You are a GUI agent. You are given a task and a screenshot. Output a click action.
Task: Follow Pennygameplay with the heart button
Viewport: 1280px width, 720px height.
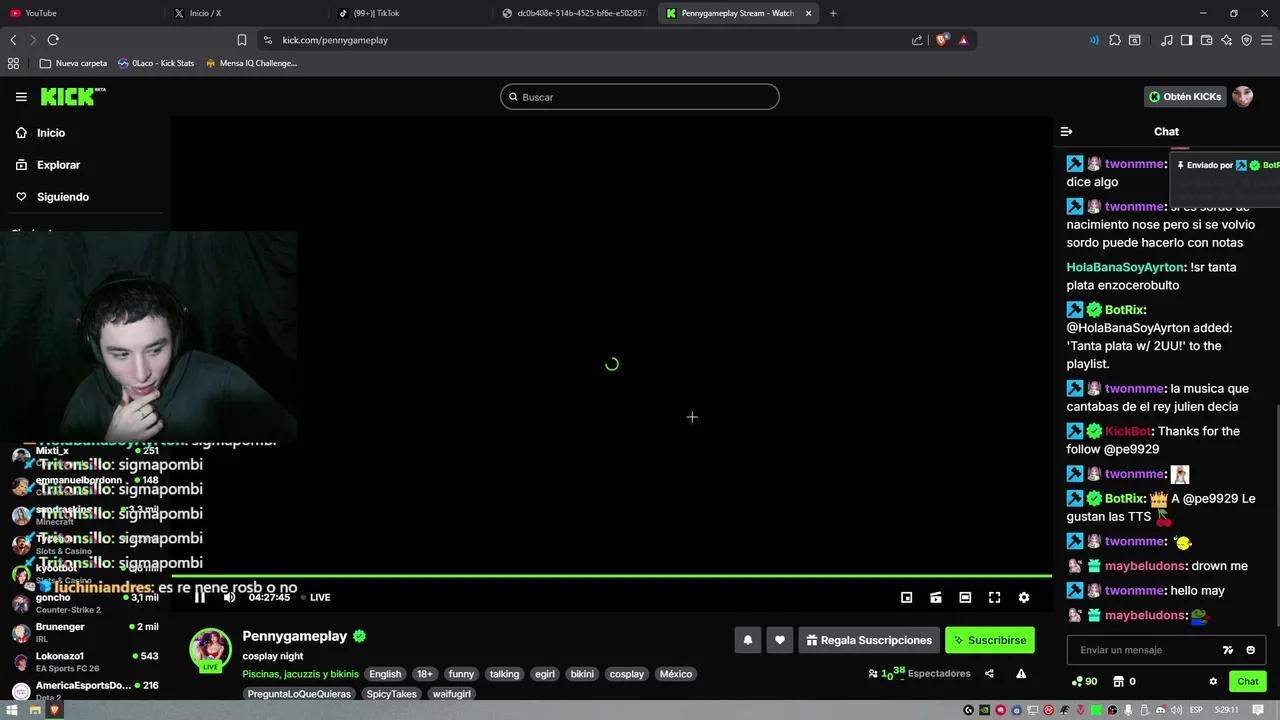[780, 640]
